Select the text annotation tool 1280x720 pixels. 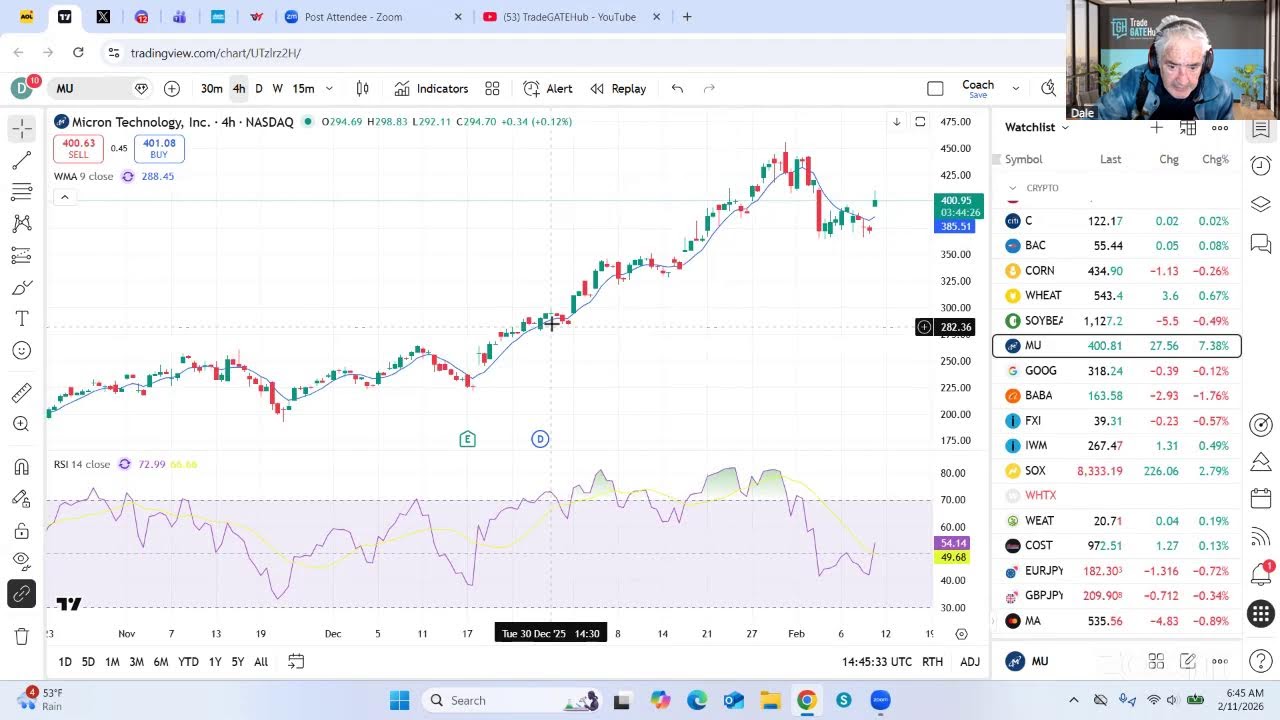tap(22, 319)
